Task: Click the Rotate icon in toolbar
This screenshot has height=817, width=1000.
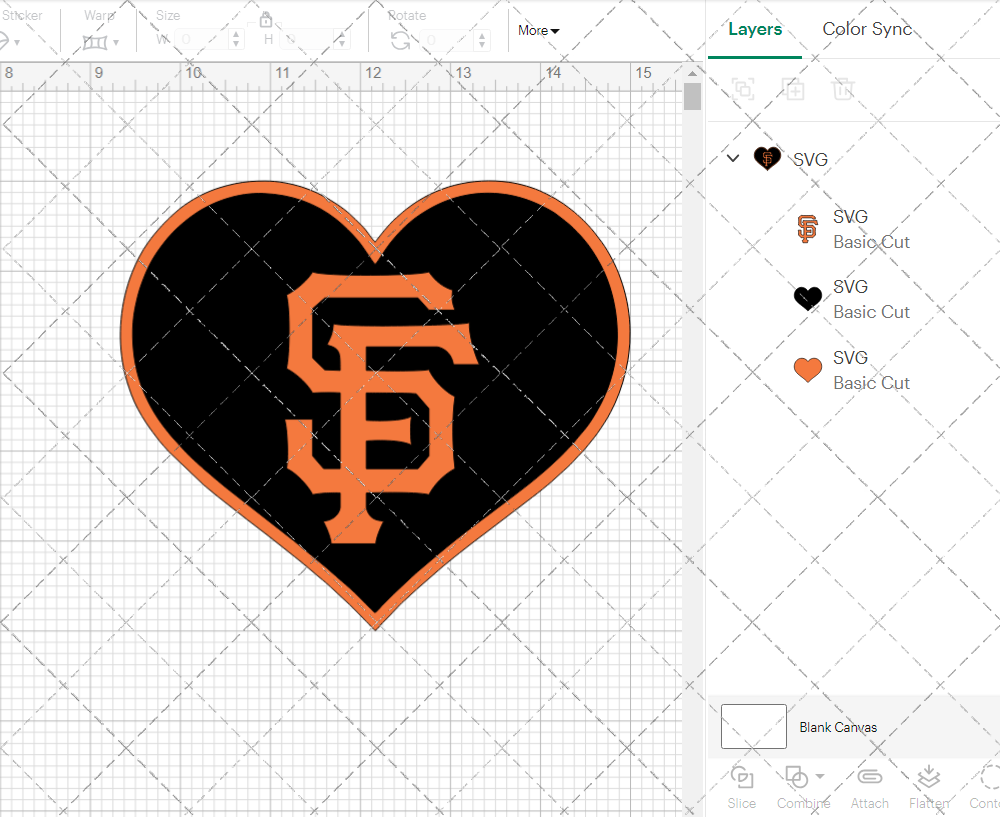Action: point(400,40)
